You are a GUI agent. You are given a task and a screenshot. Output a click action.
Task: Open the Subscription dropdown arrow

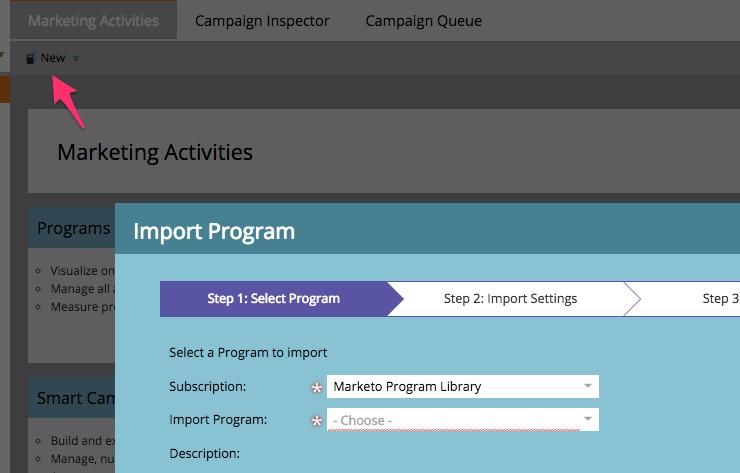coord(588,386)
